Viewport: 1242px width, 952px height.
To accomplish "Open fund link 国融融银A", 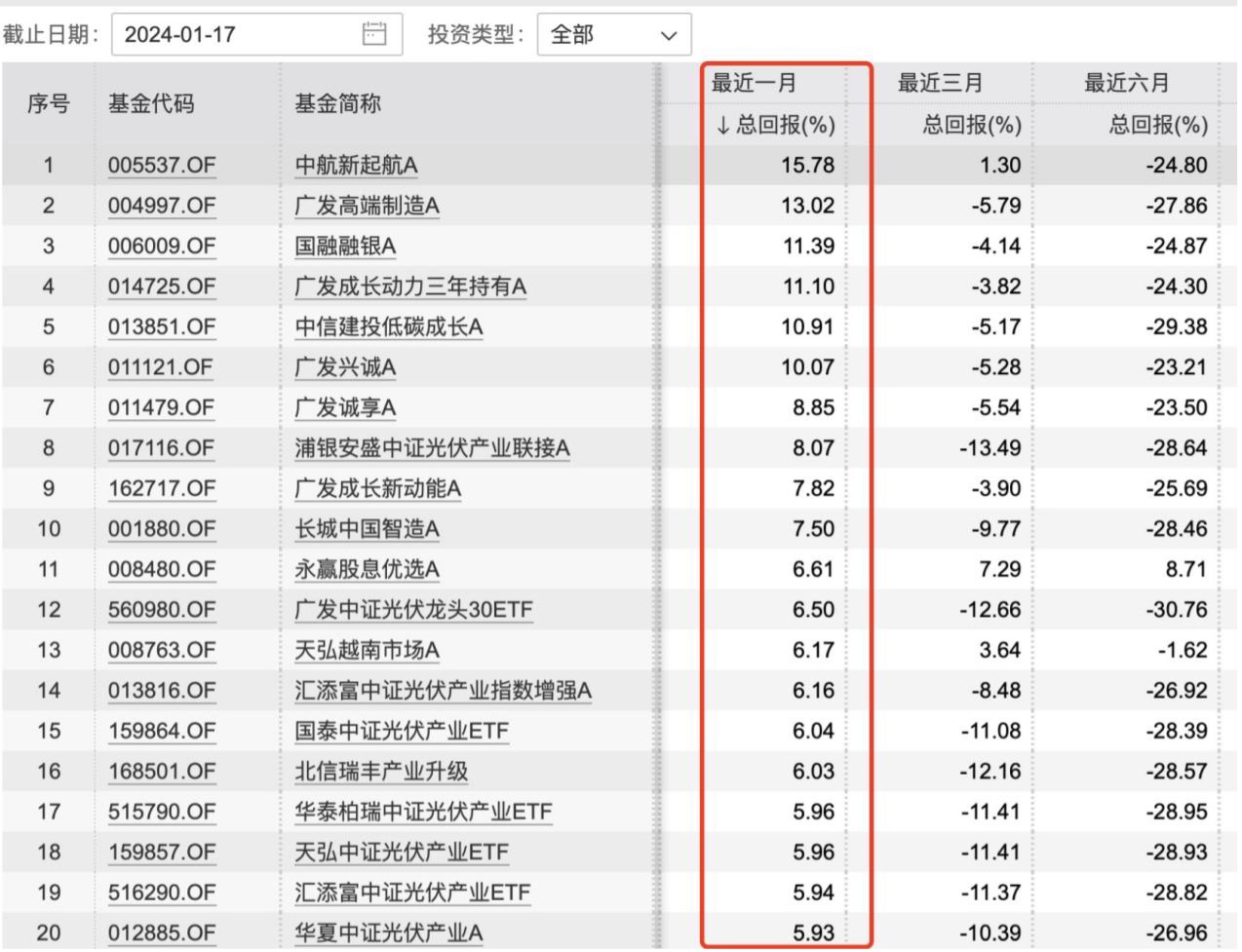I will coord(345,247).
